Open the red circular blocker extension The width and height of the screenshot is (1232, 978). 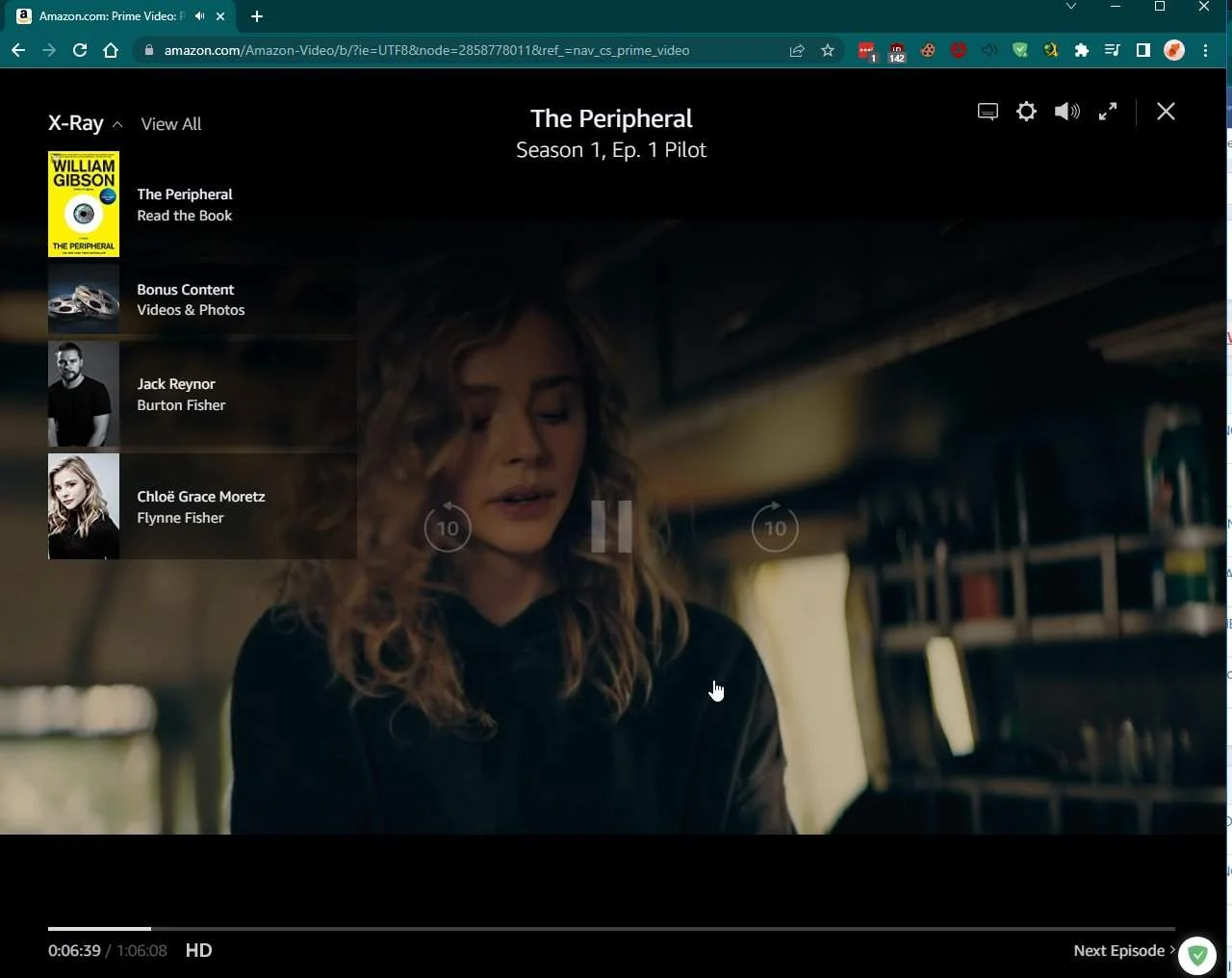[959, 50]
